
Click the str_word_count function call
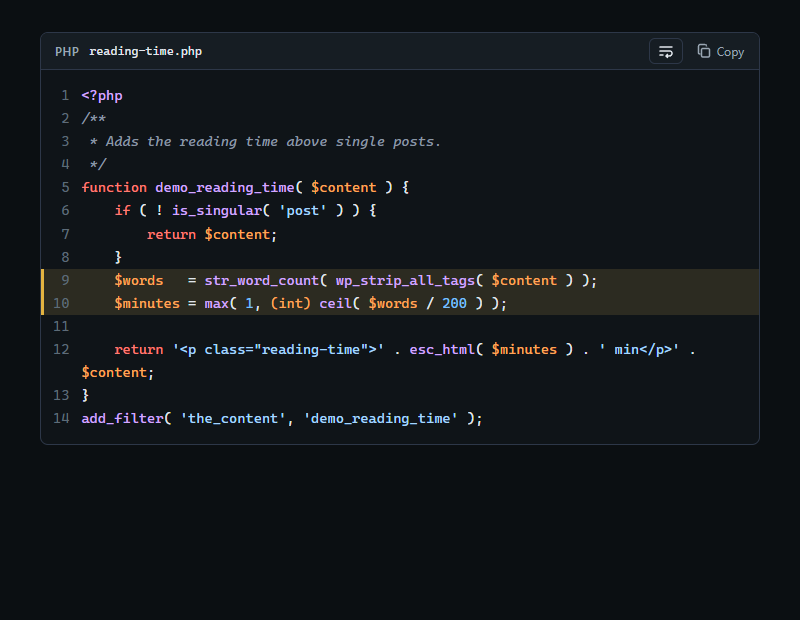click(262, 280)
